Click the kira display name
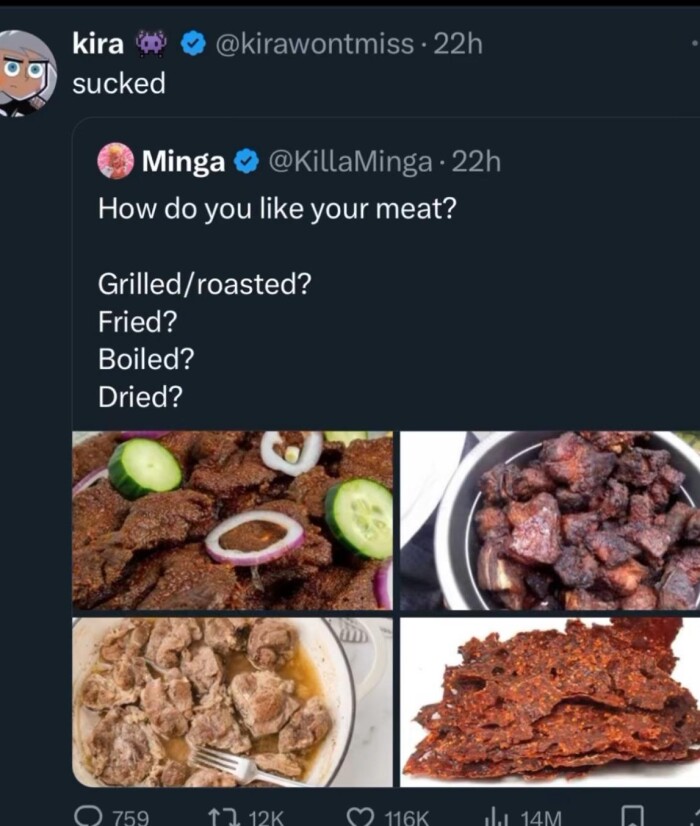The height and width of the screenshot is (826, 700). click(98, 43)
